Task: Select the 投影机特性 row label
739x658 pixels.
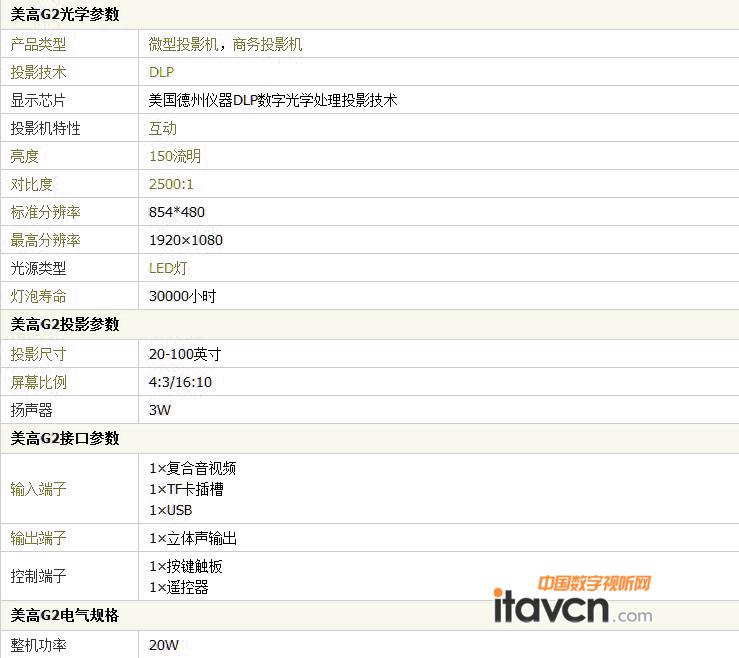Action: click(x=45, y=128)
